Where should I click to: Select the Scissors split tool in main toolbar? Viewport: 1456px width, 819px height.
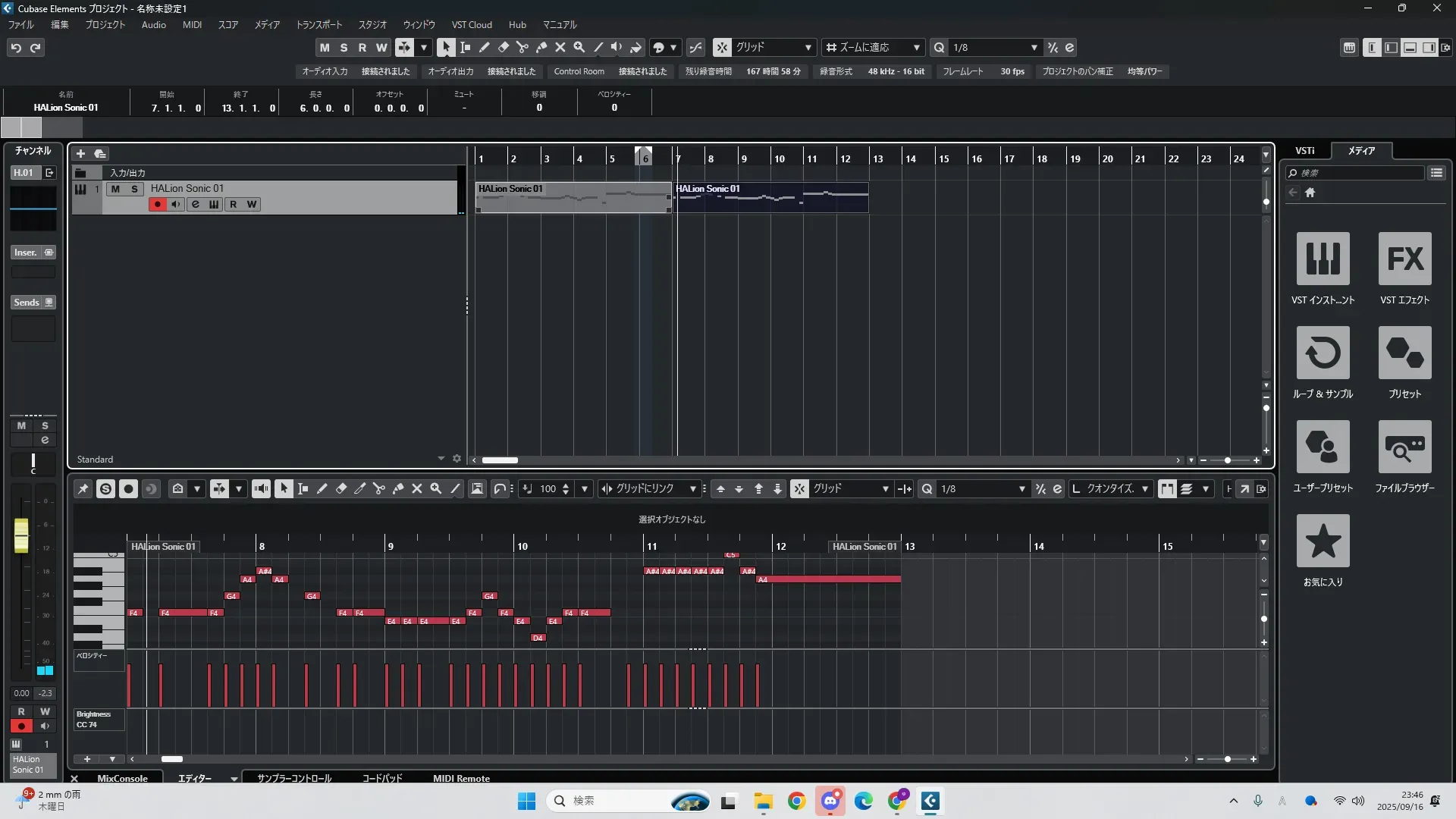(522, 47)
